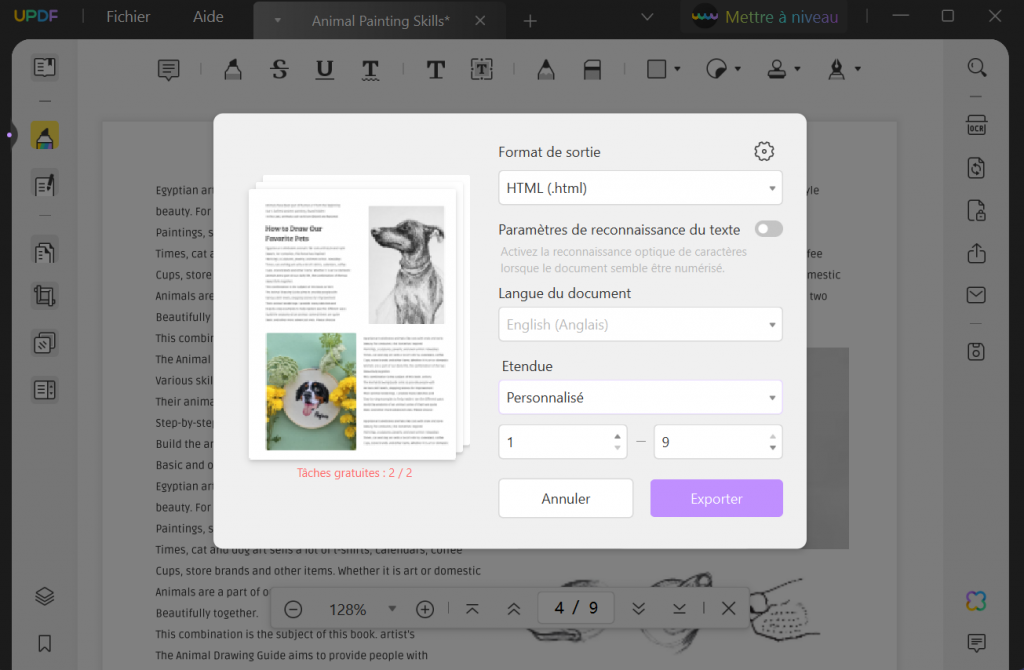Open the Bookmarks panel icon
Viewport: 1024px width, 670px height.
44,643
